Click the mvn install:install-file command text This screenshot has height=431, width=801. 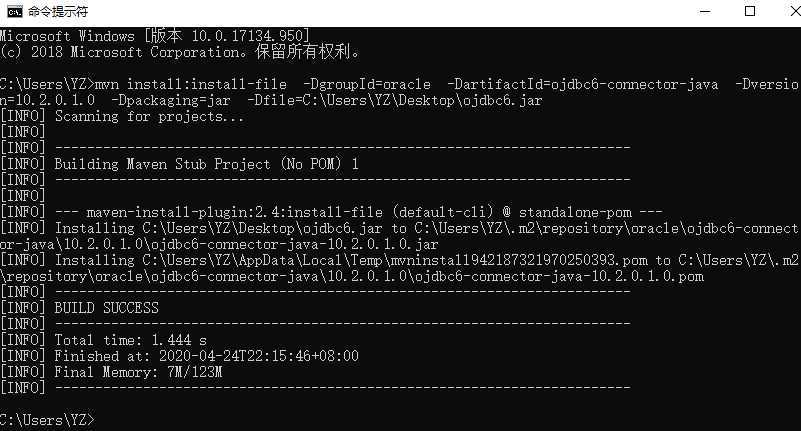click(x=191, y=84)
